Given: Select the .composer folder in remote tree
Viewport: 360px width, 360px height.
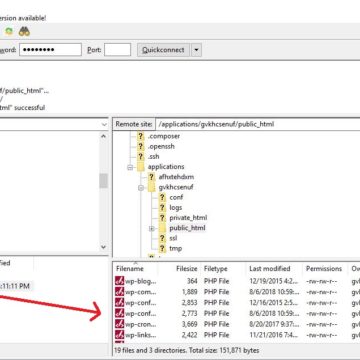Looking at the screenshot, I should 164,136.
